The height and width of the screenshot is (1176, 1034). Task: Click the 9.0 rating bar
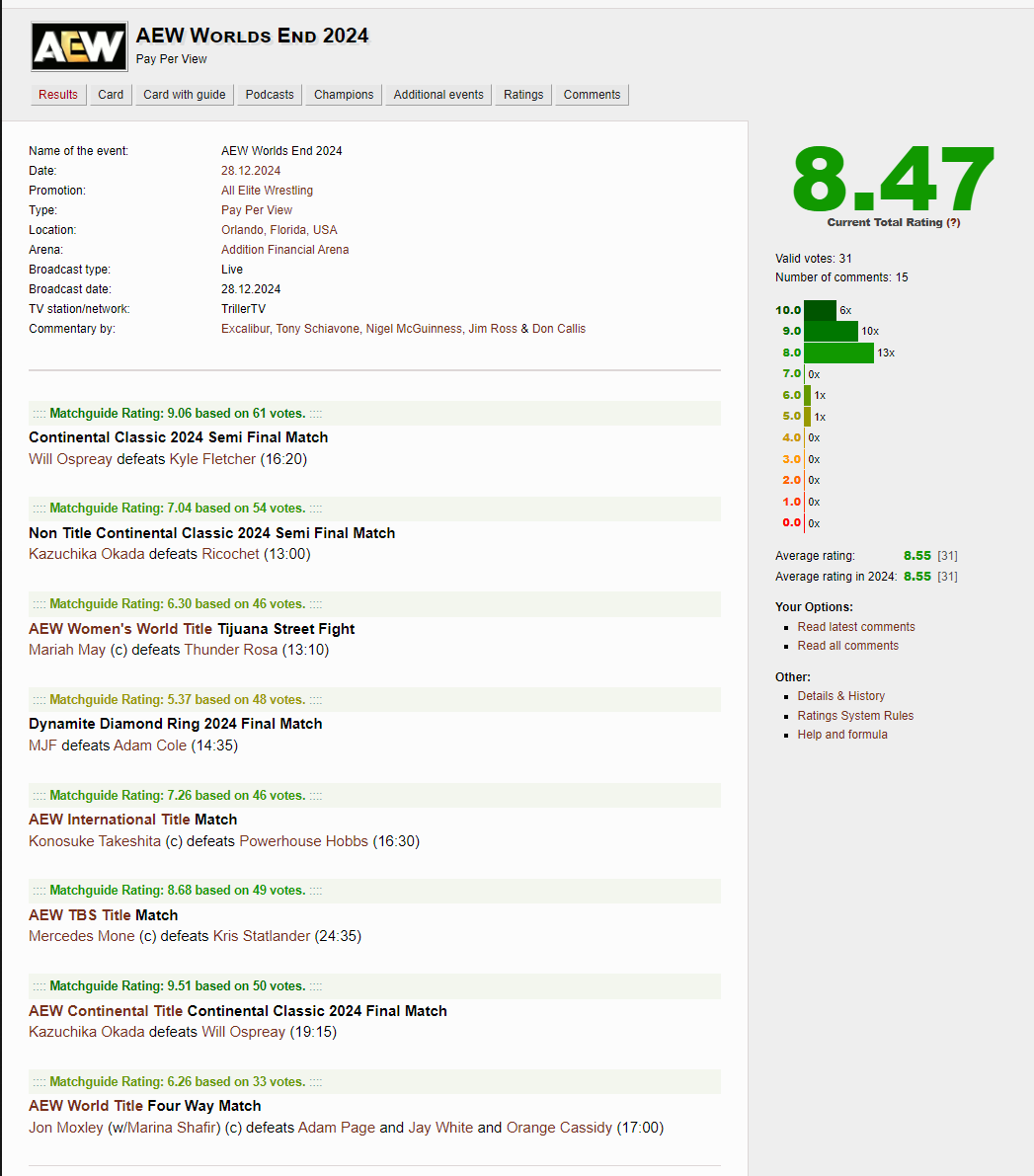pyautogui.click(x=831, y=331)
